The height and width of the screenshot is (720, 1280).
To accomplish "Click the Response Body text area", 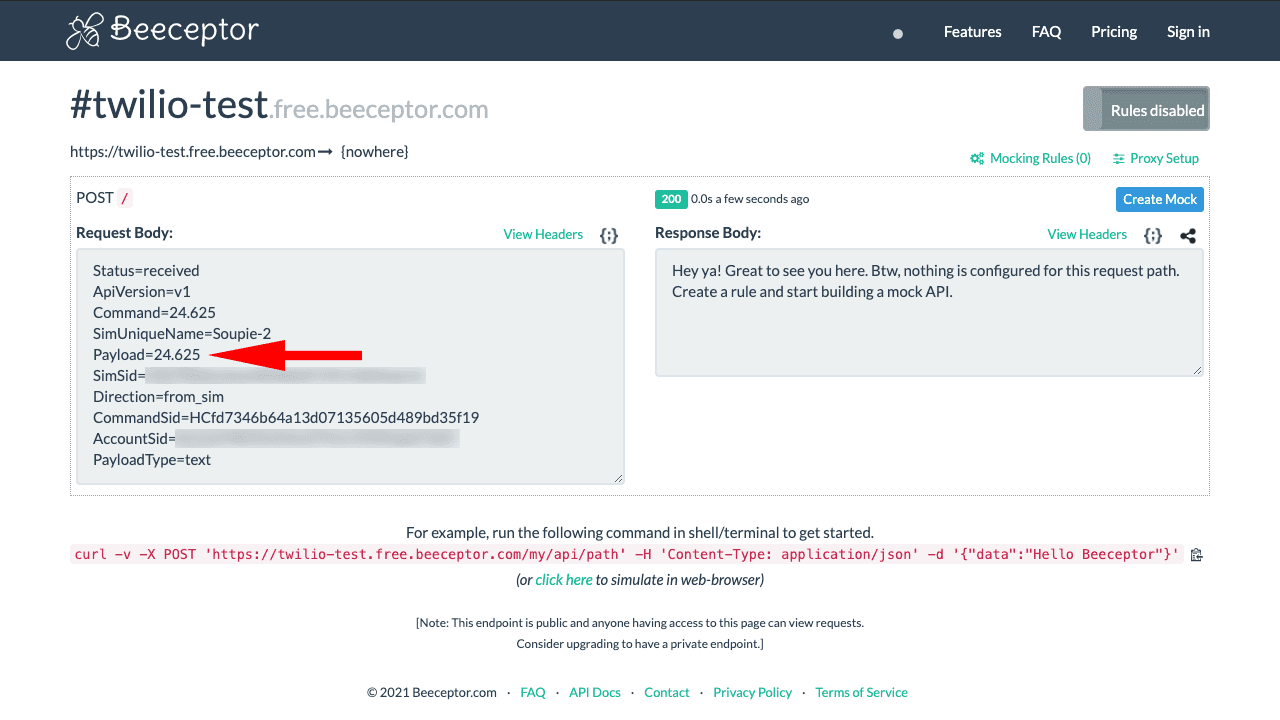I will coord(928,330).
